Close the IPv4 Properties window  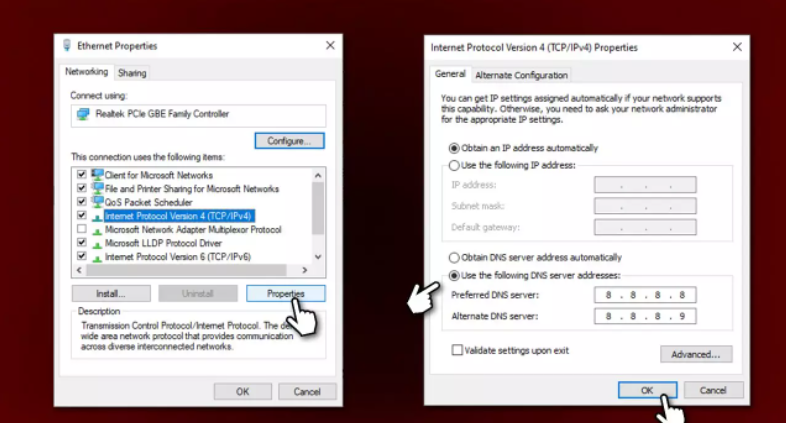(737, 47)
